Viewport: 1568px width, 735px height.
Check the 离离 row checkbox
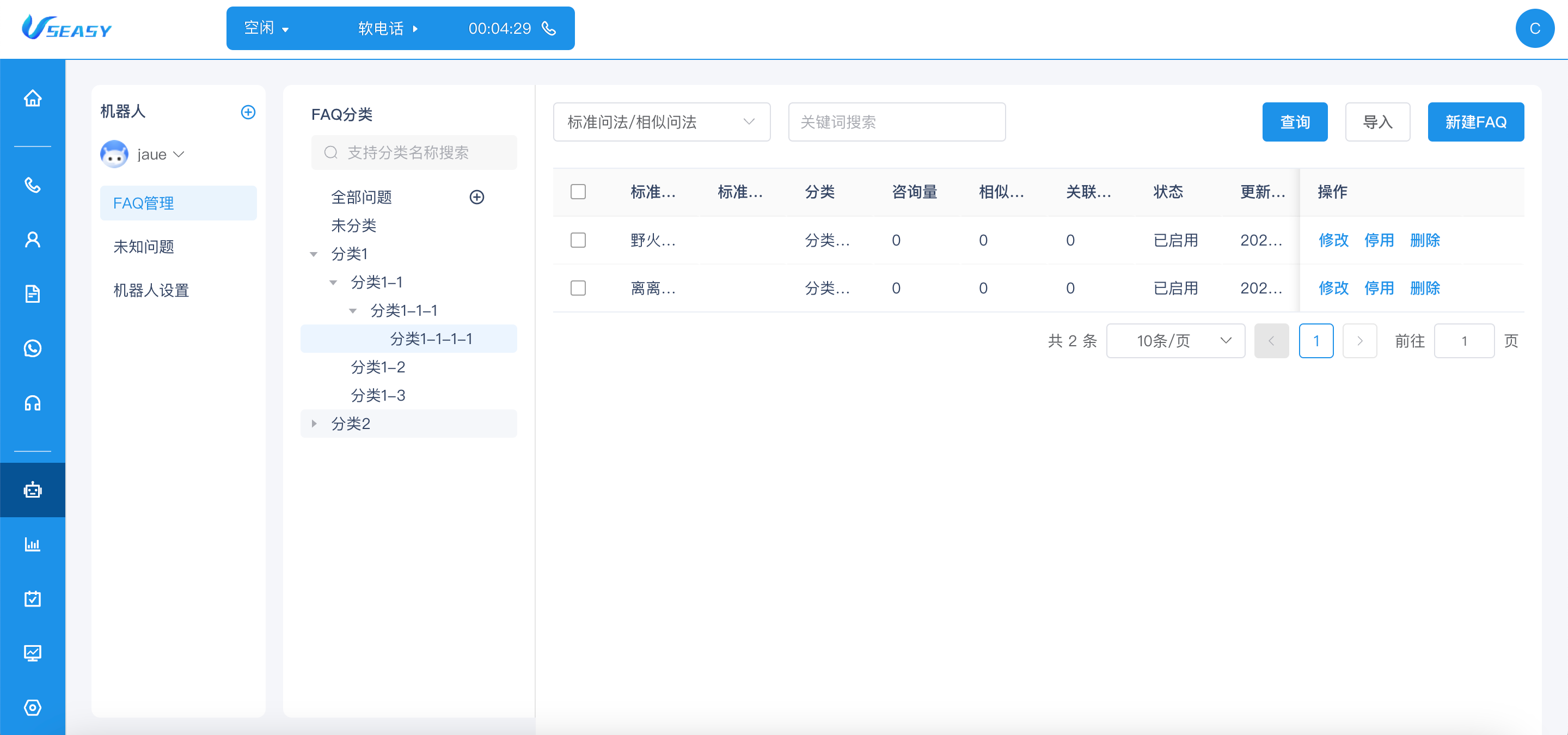578,288
